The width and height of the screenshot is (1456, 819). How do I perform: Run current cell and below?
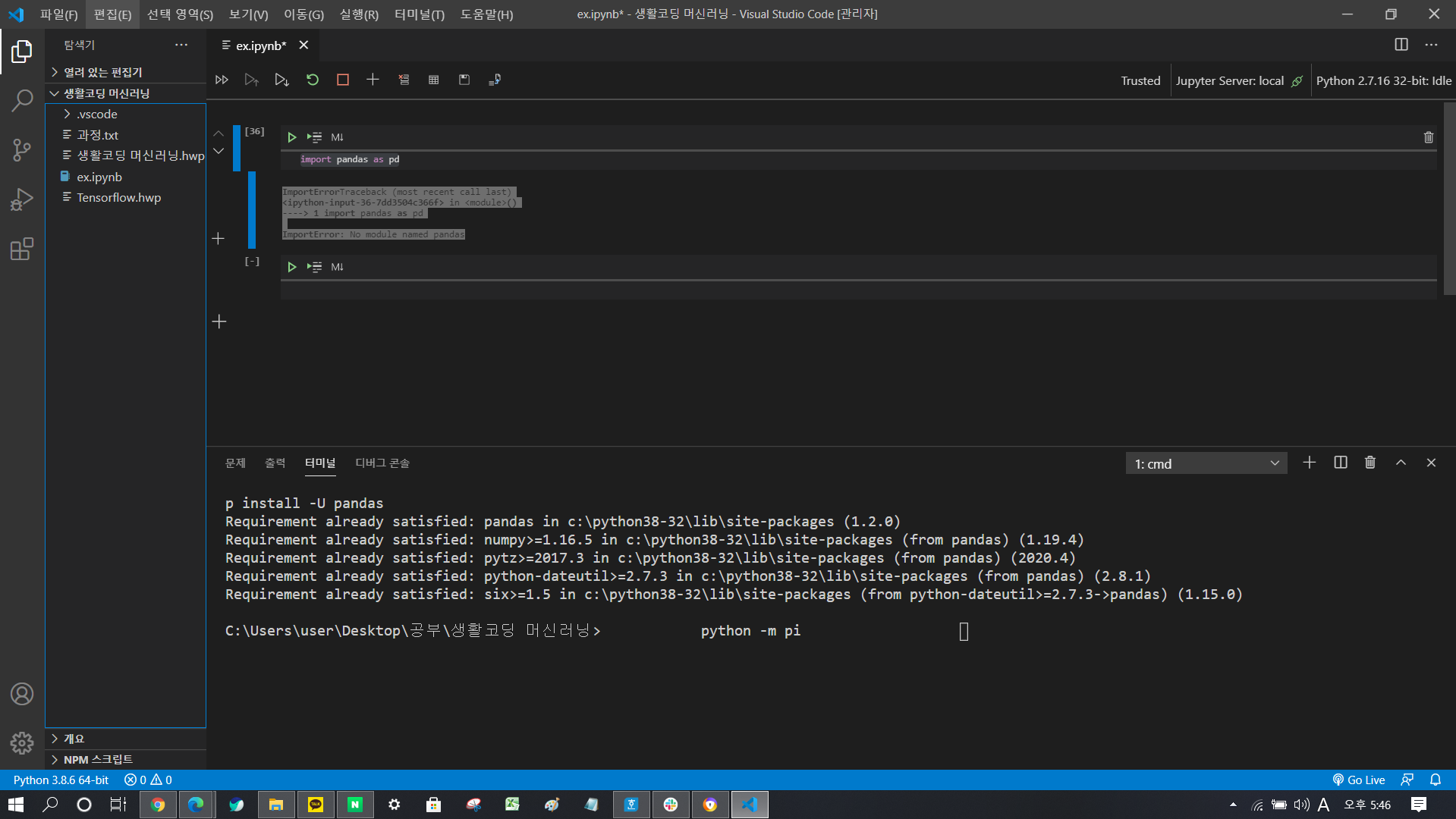pos(281,80)
